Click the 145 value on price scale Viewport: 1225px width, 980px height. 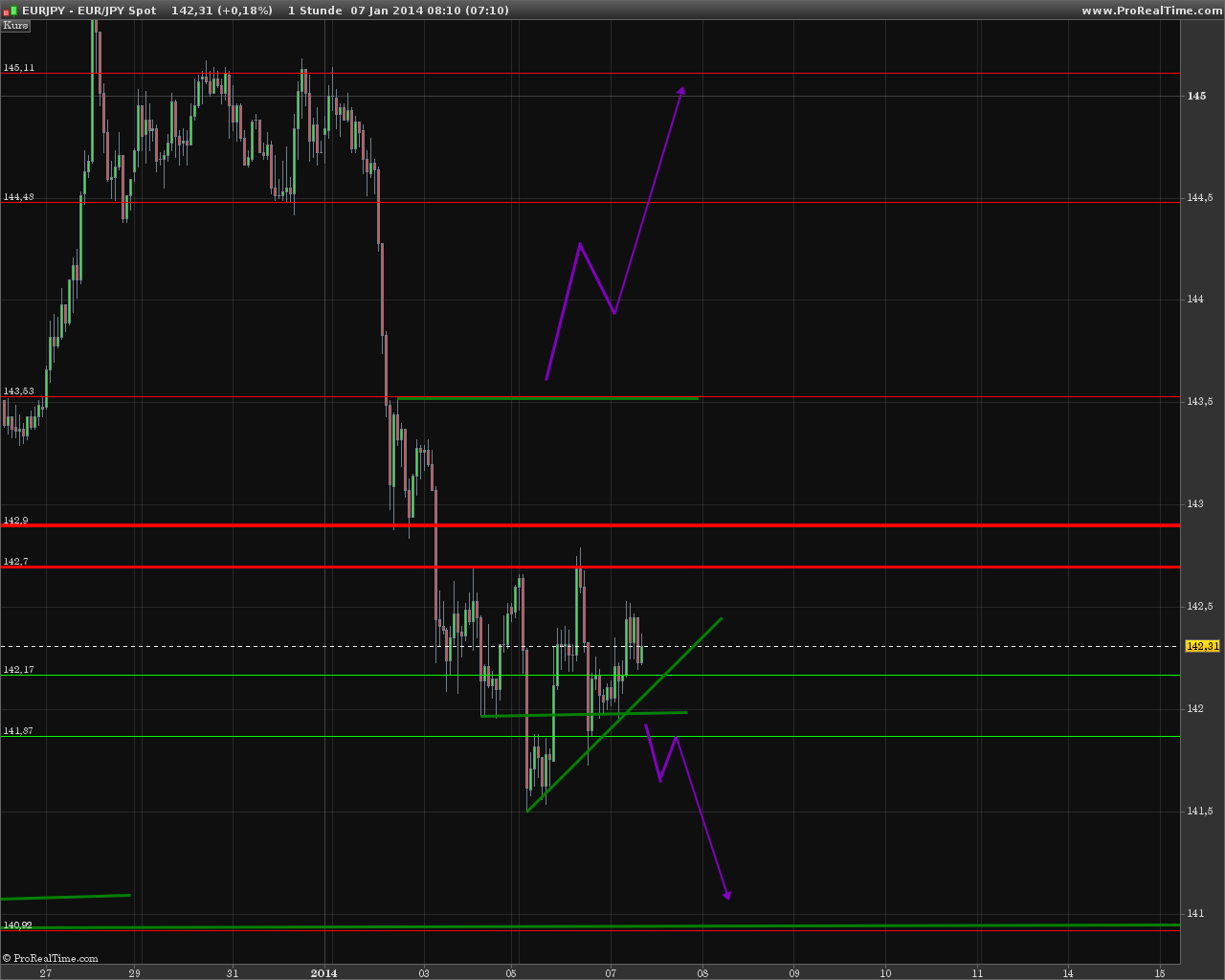coord(1196,96)
